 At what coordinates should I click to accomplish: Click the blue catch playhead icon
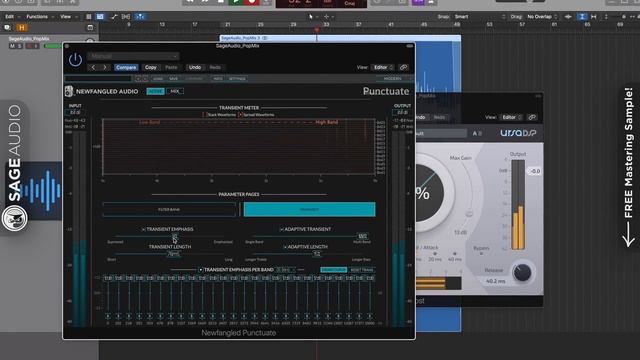click(x=140, y=17)
